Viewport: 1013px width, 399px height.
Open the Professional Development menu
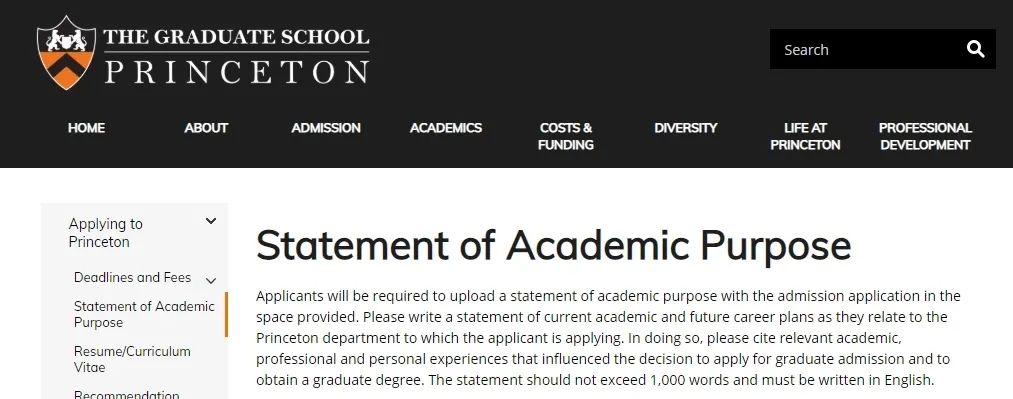point(925,136)
